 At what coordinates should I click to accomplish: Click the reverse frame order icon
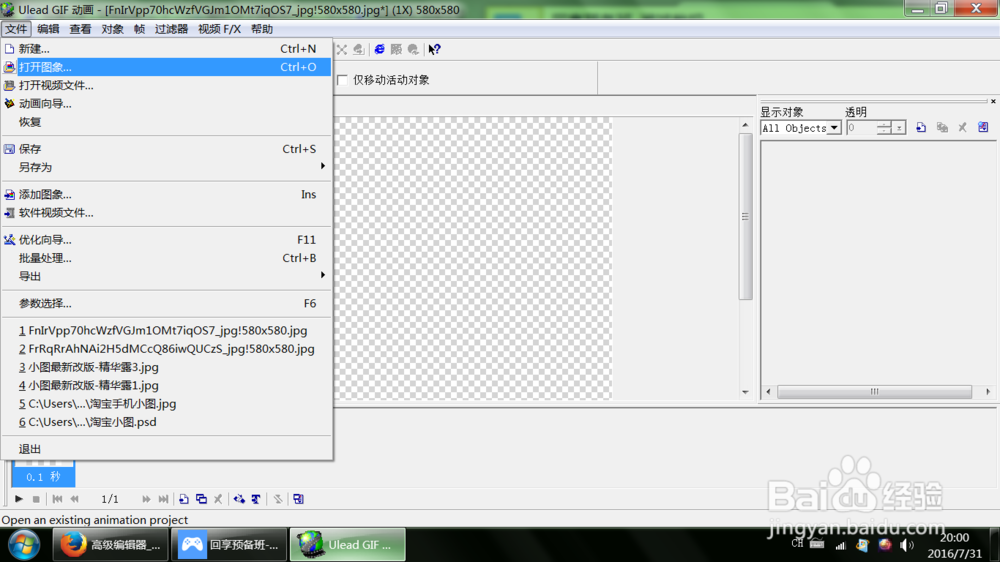[x=277, y=499]
